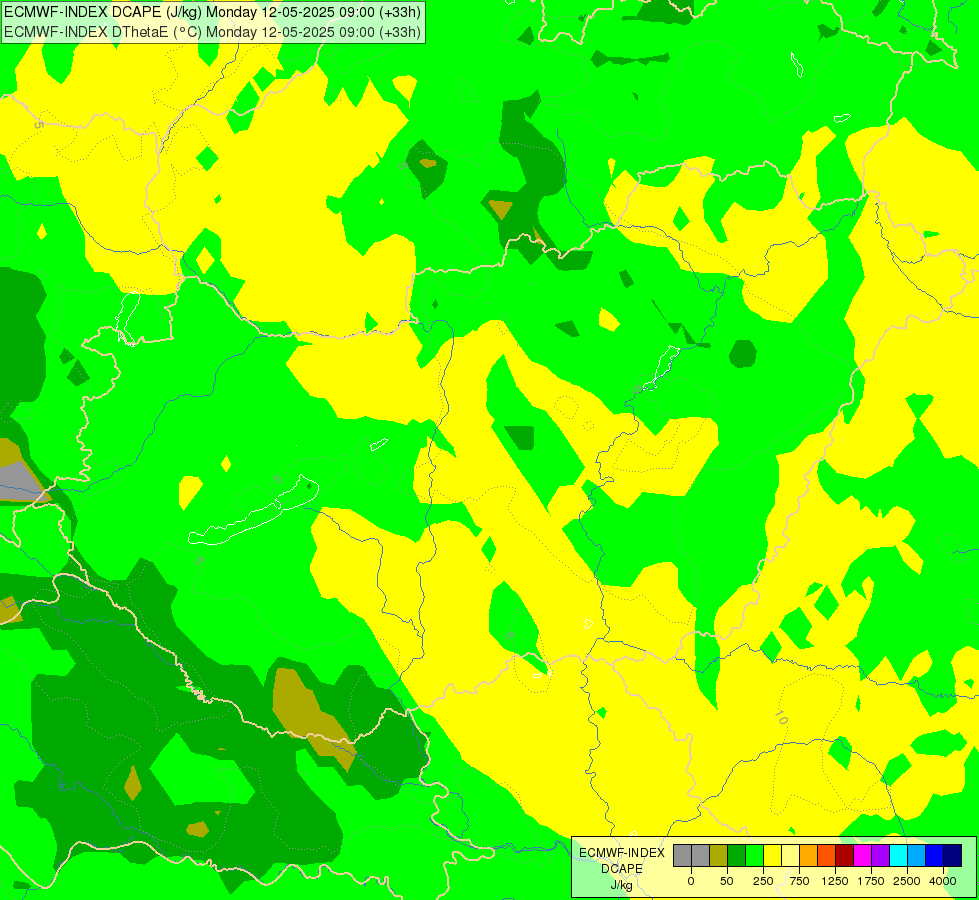Click the olive swatch in the DCAPE legend

(x=719, y=855)
